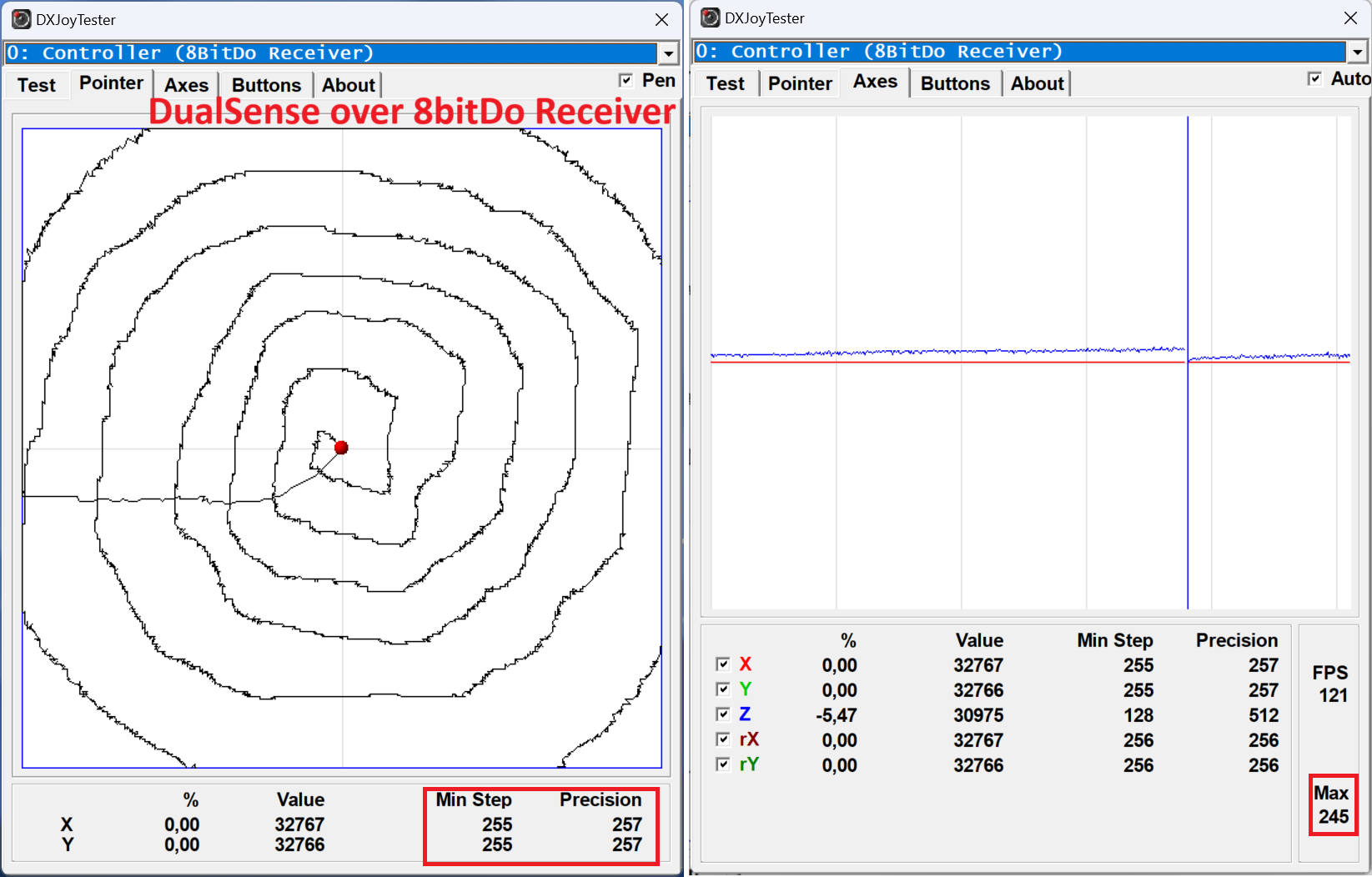Click the Precision column header in right window

(x=1237, y=640)
